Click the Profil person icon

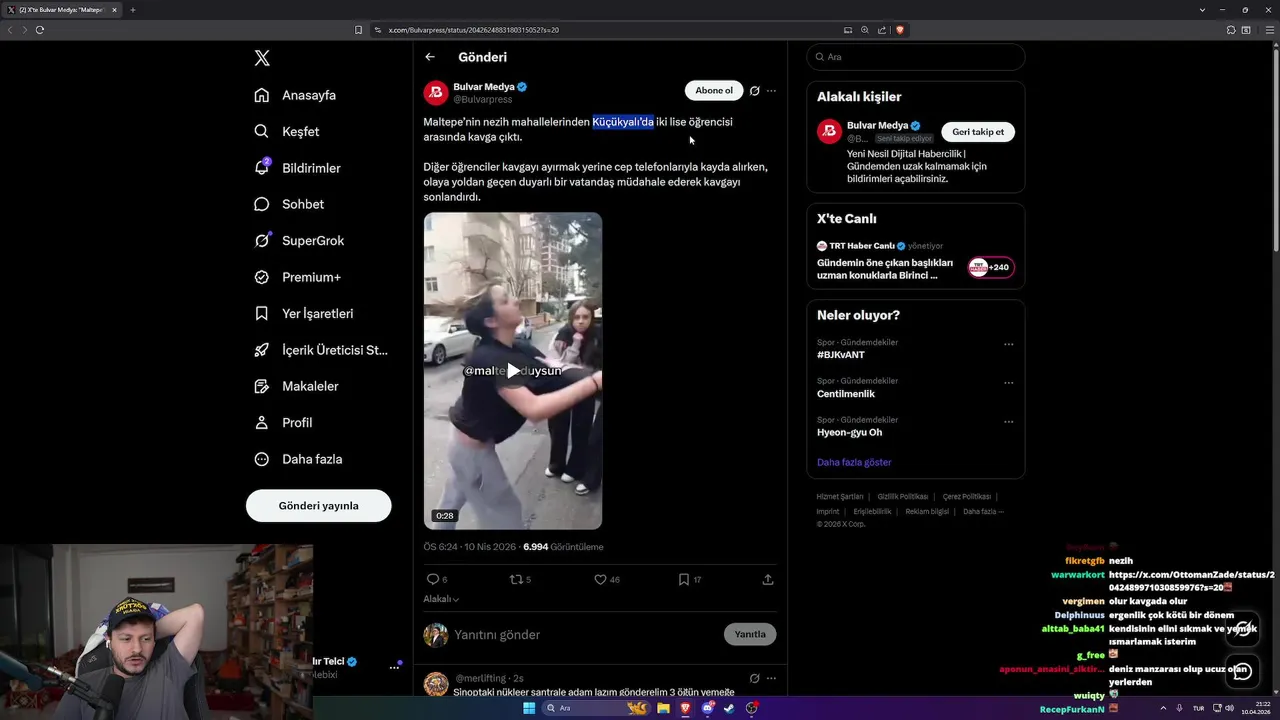click(262, 423)
